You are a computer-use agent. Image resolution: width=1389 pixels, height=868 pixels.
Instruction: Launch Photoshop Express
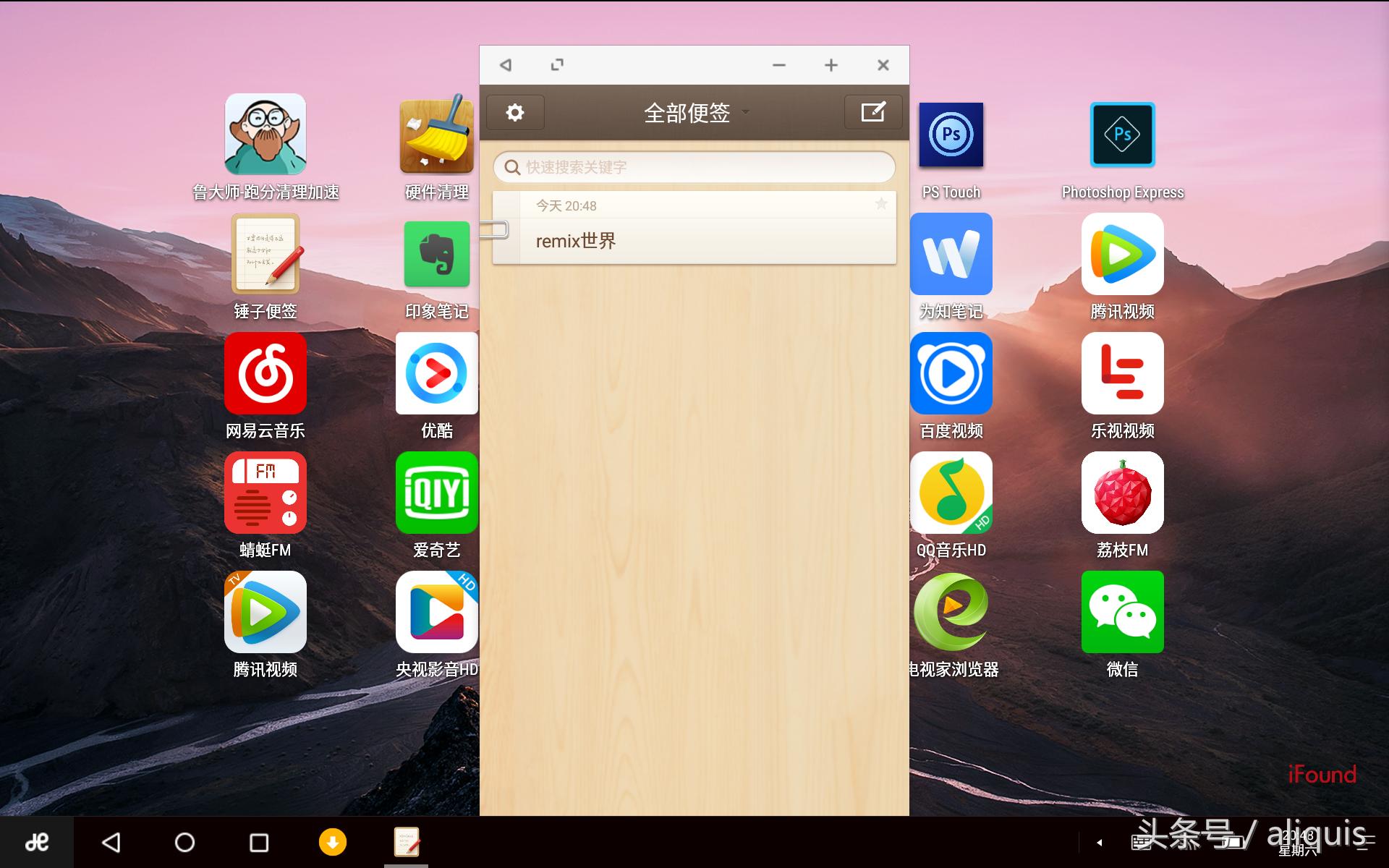click(x=1122, y=135)
